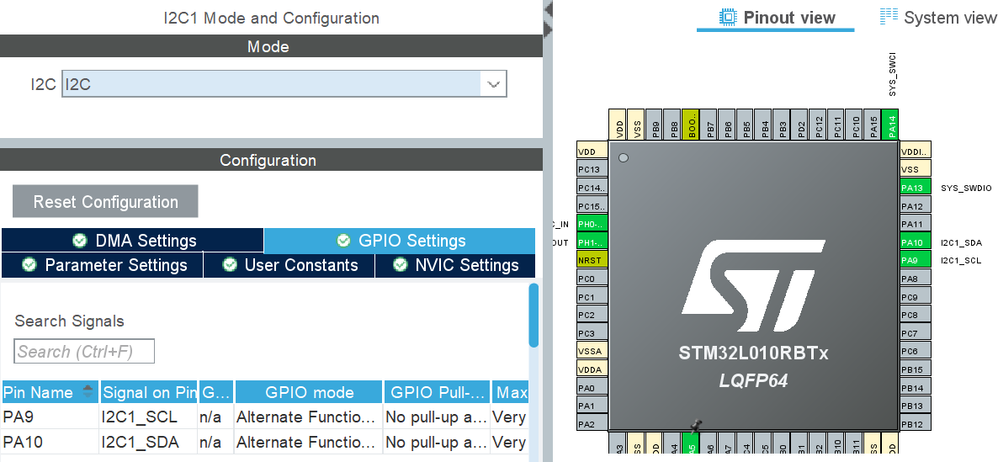The height and width of the screenshot is (462, 998).
Task: Open the NVIC Settings tab
Action: coord(455,265)
